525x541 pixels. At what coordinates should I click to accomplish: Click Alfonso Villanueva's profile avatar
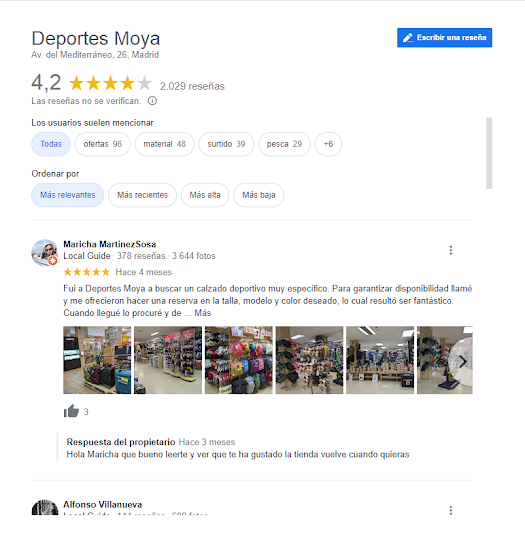(45, 507)
